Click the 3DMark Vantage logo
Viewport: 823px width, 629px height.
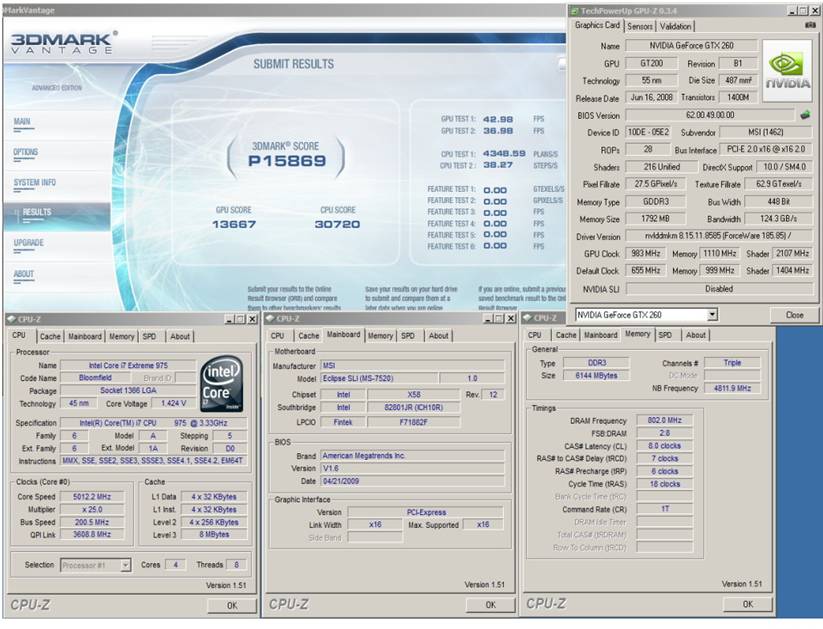pos(63,43)
